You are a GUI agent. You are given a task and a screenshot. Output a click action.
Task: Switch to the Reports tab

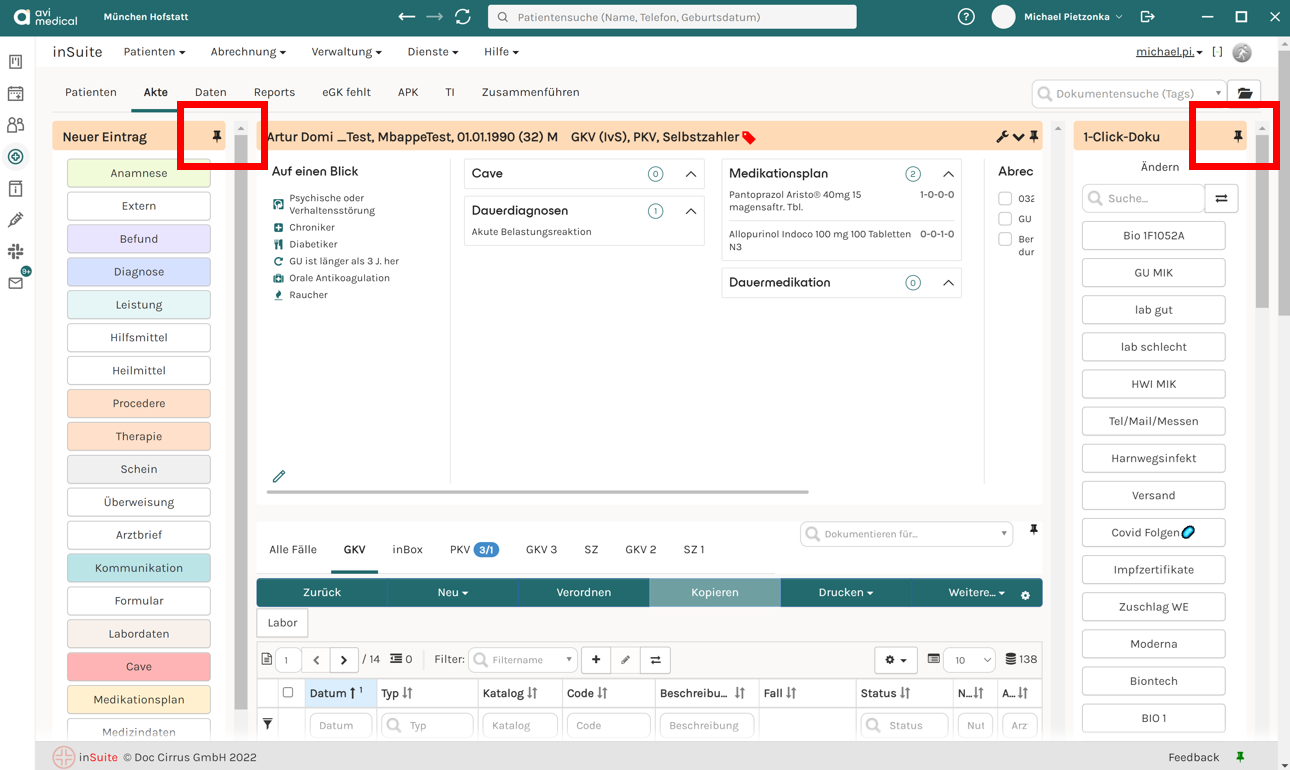[274, 92]
